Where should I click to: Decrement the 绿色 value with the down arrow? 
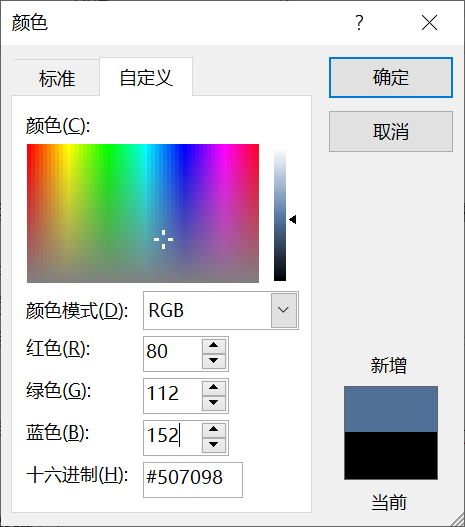click(x=214, y=403)
